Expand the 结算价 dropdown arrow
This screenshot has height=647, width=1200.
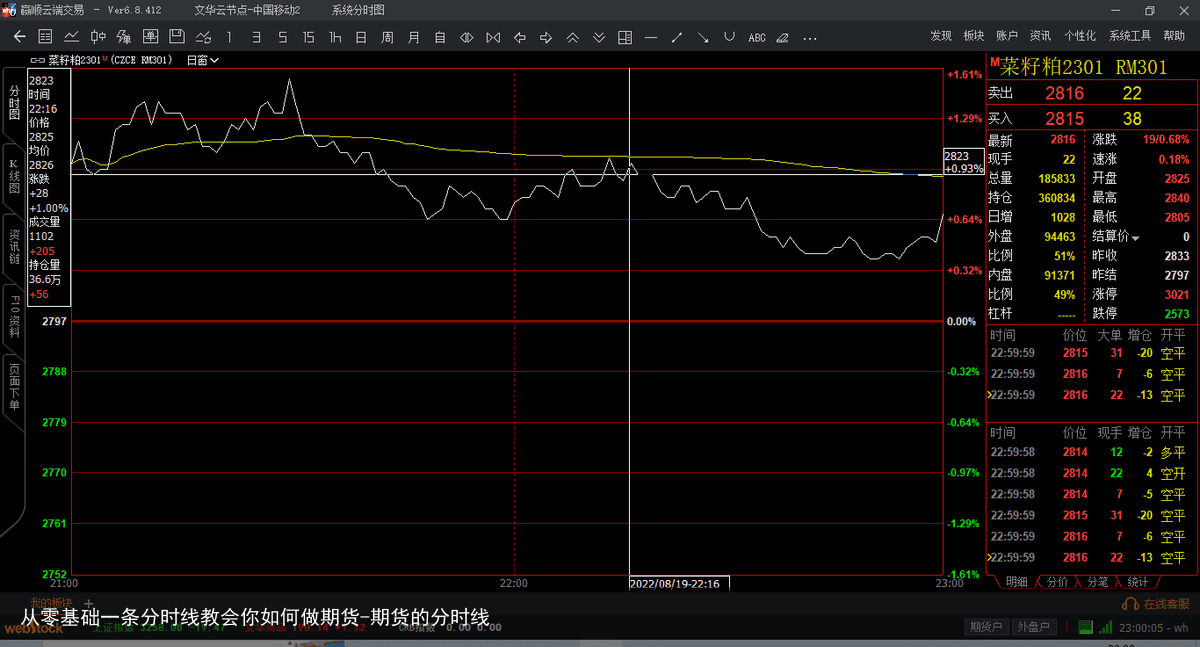pyautogui.click(x=1135, y=237)
